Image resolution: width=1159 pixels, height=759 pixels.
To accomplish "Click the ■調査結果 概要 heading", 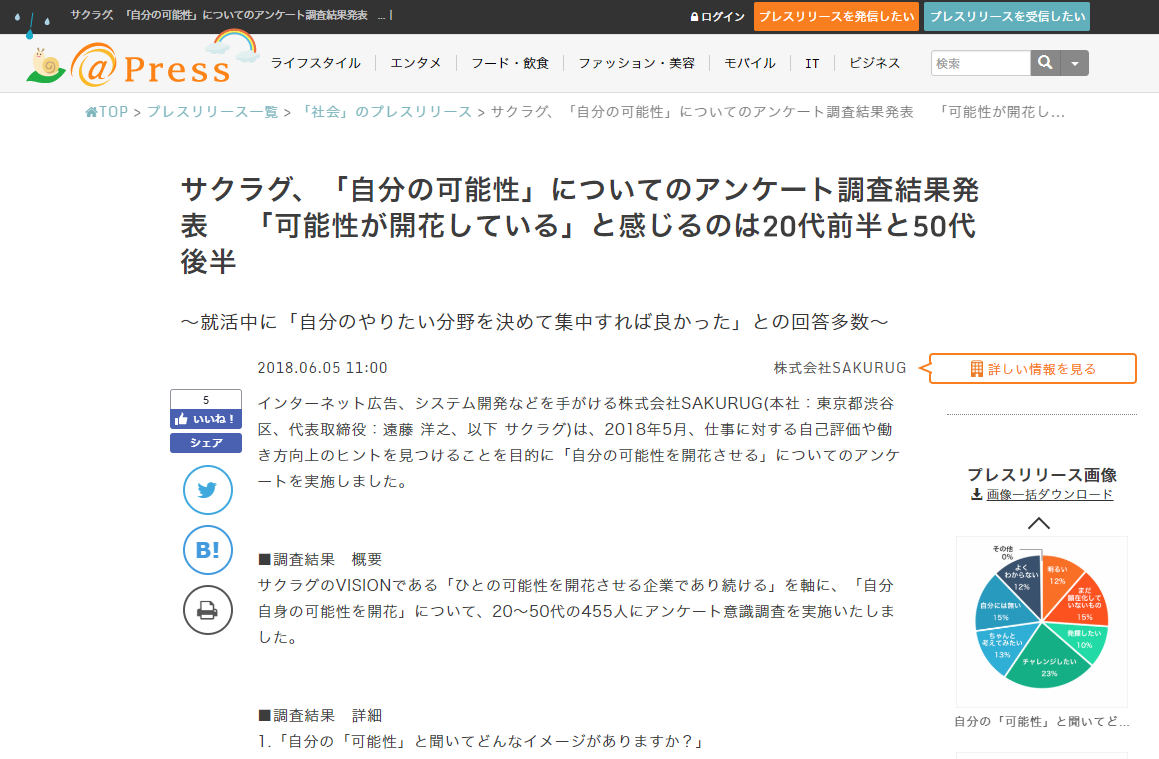I will point(320,559).
